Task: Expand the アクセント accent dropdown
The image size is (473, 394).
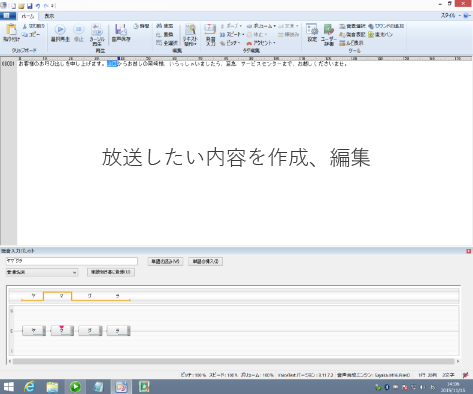Action: coord(261,43)
